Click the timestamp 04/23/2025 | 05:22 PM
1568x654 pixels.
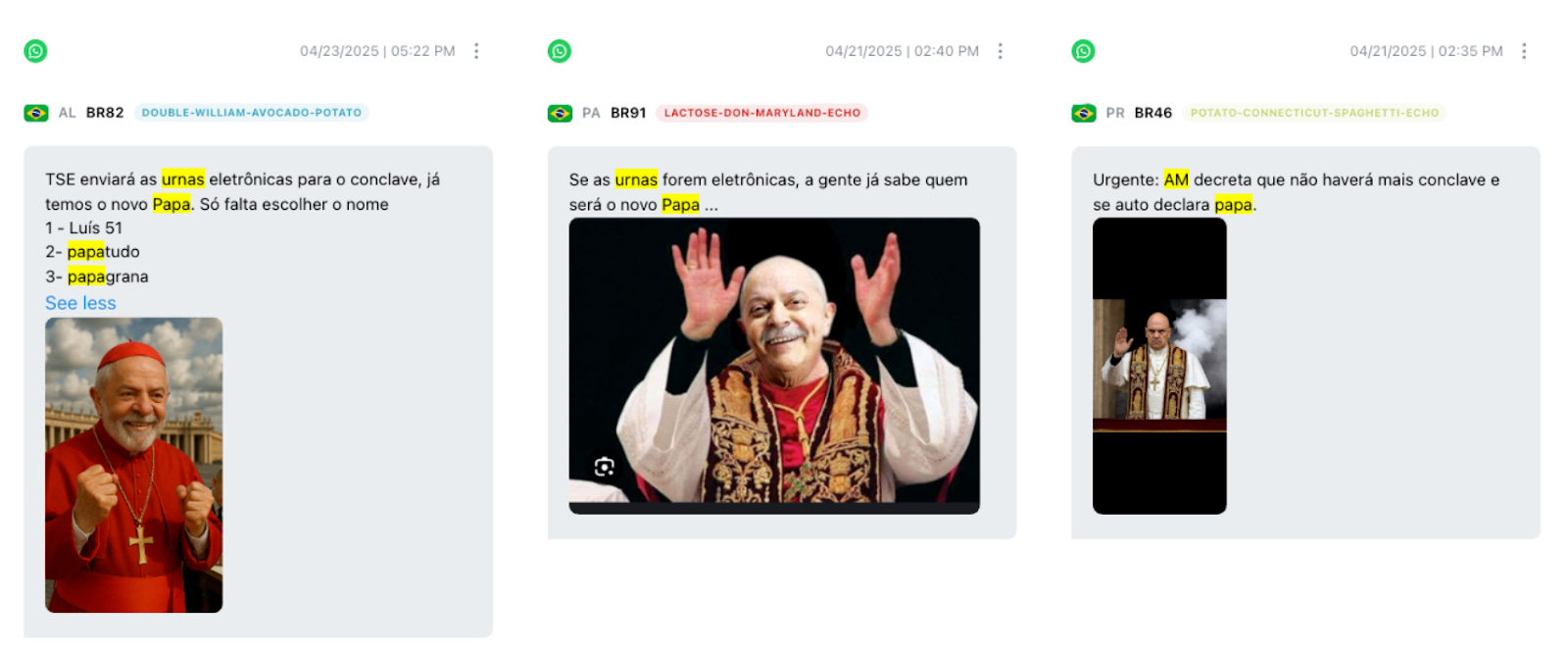(x=377, y=51)
